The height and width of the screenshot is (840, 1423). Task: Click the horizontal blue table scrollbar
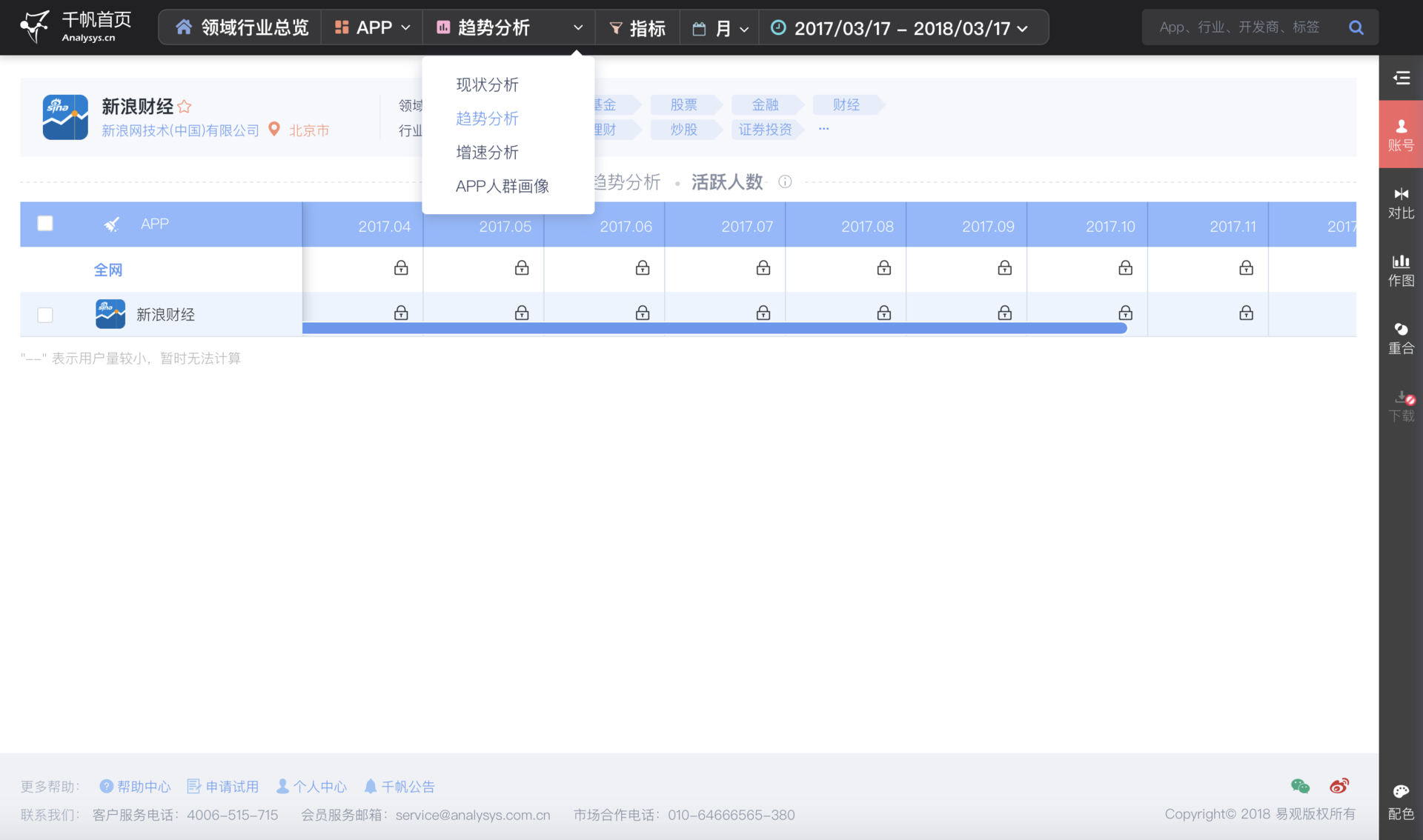coord(714,328)
